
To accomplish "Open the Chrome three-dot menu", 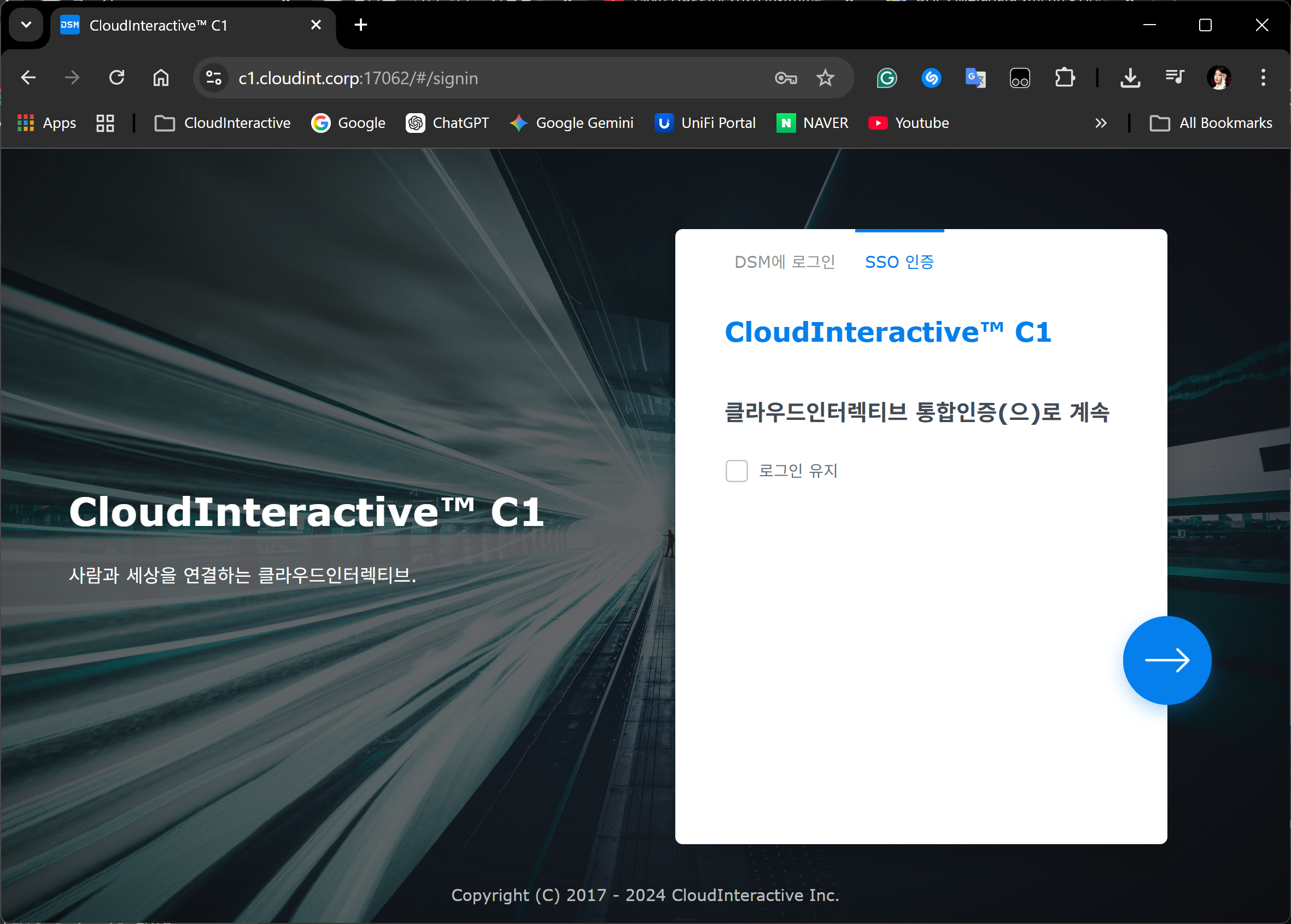I will point(1263,78).
